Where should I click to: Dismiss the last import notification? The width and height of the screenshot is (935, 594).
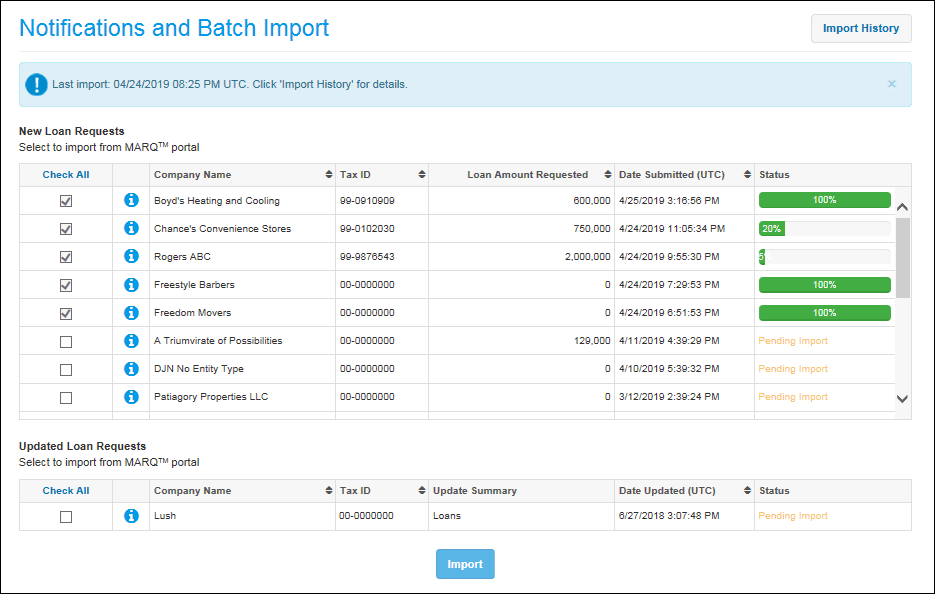tap(891, 84)
